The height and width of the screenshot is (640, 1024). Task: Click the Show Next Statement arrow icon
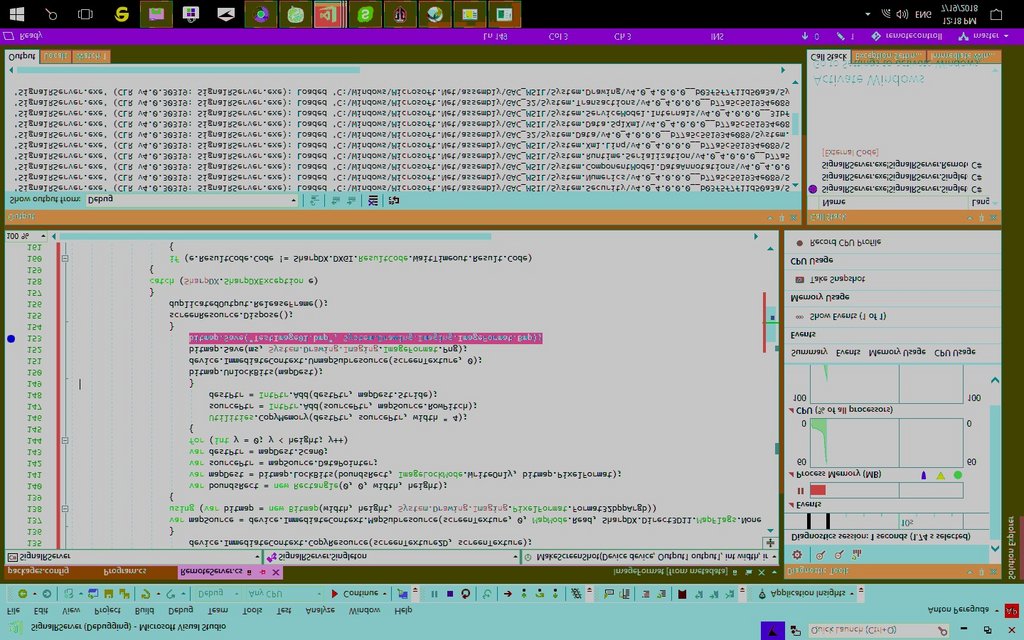tap(507, 594)
